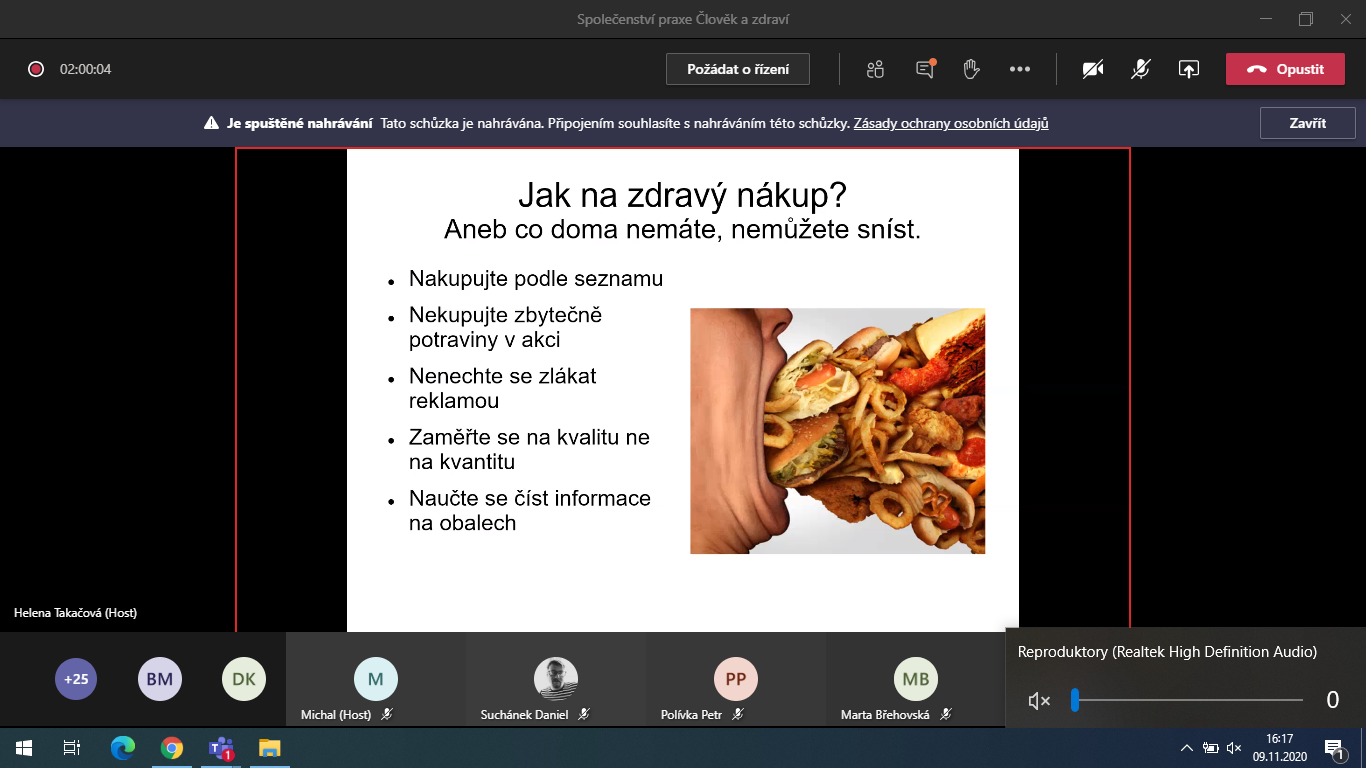Expand the +25 additional participants

click(x=76, y=679)
